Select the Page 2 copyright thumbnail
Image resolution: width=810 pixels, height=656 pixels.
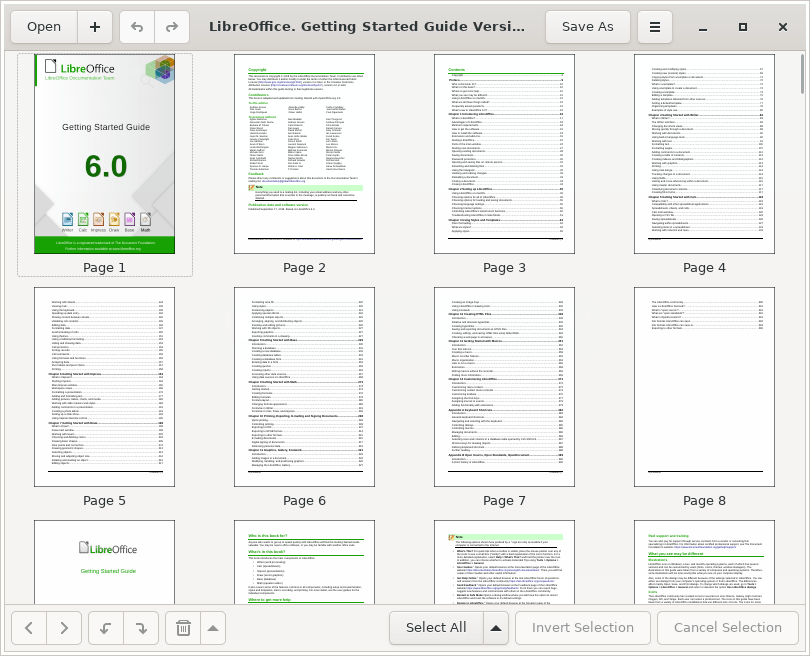point(304,154)
